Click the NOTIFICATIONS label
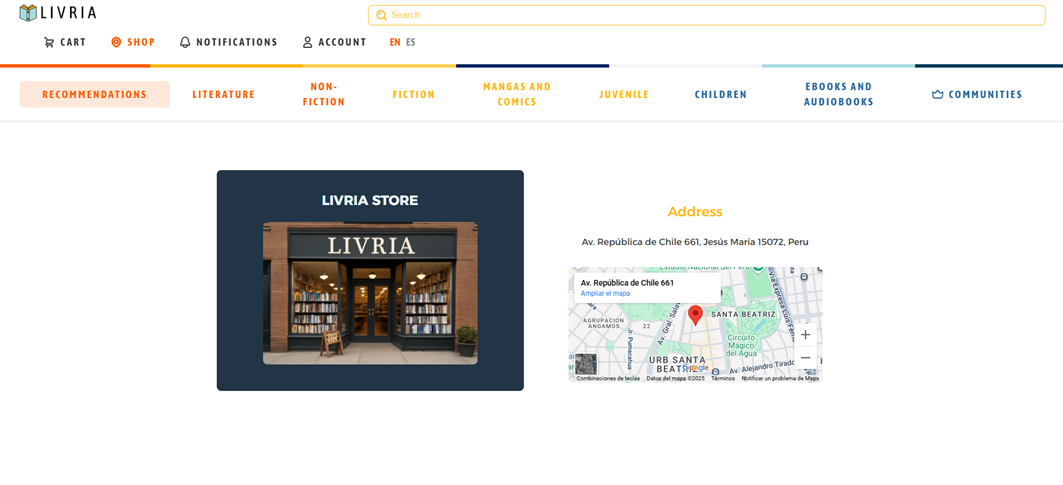The image size is (1063, 485). tap(237, 42)
